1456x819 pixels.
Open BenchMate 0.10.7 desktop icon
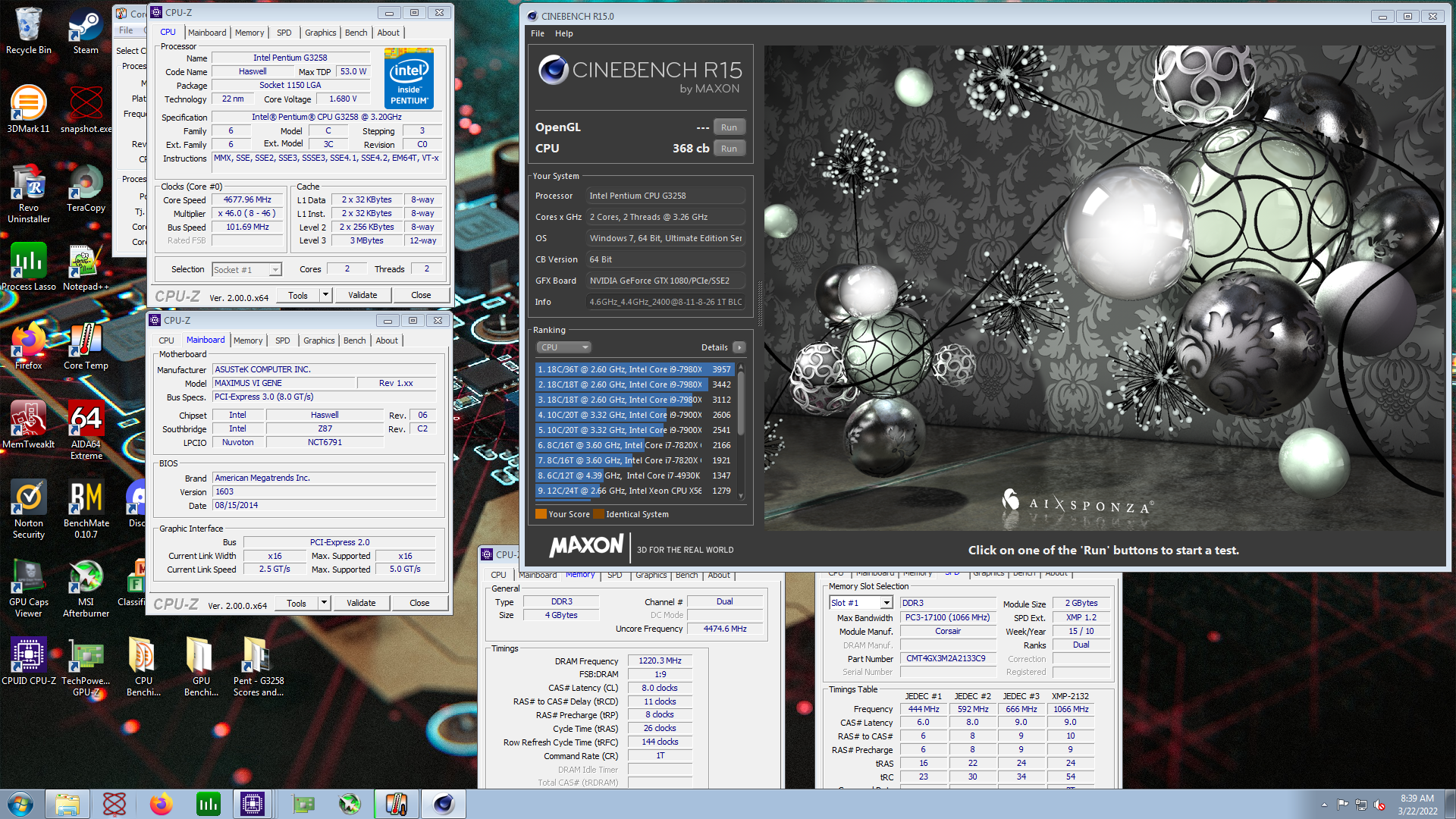tap(86, 509)
